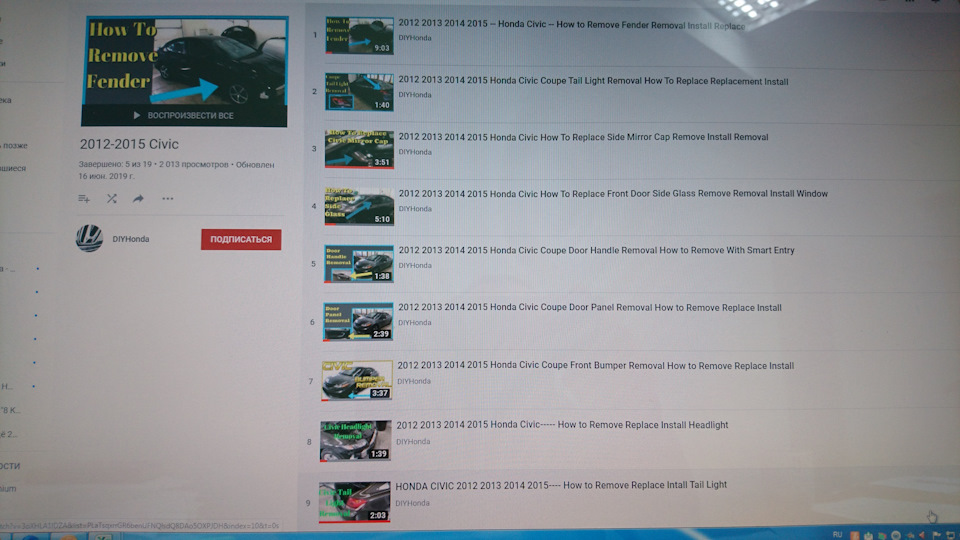This screenshot has height=540, width=960.
Task: Open Door Handle Removal thumbnail 1:38
Action: tap(359, 264)
